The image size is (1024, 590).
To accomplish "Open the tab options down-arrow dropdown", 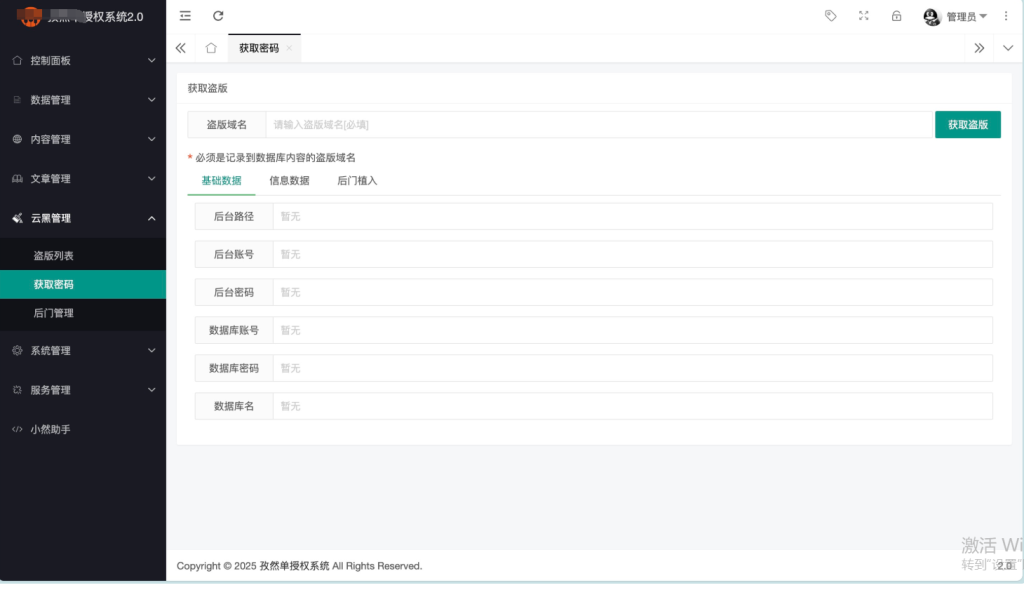I will [x=1007, y=48].
